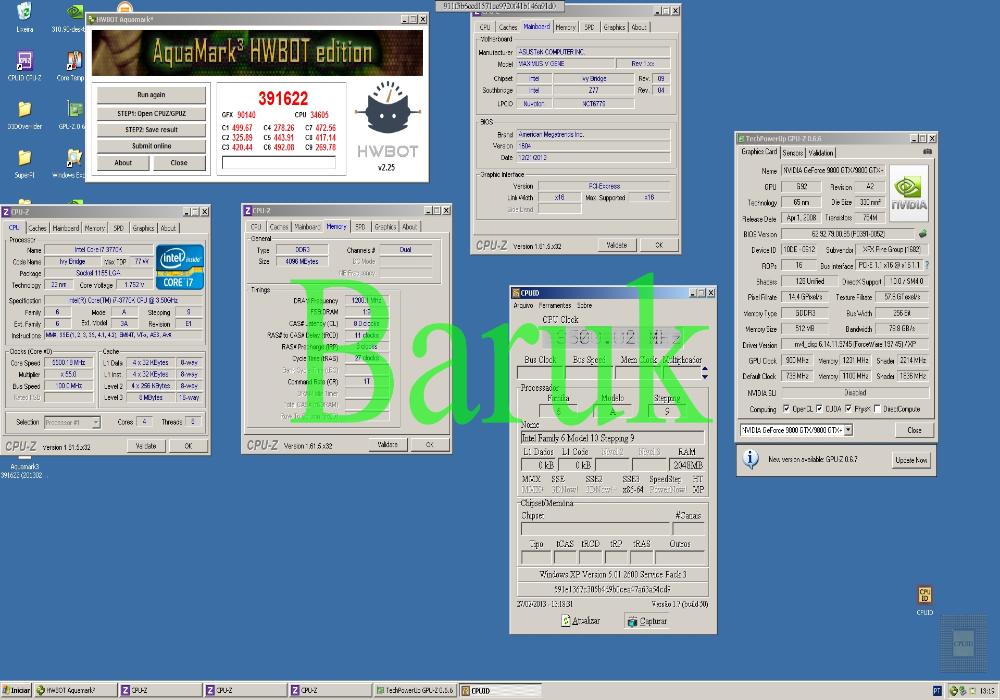1000x700 pixels.
Task: Open the Arquivo menu in CPUID window
Action: 524,305
